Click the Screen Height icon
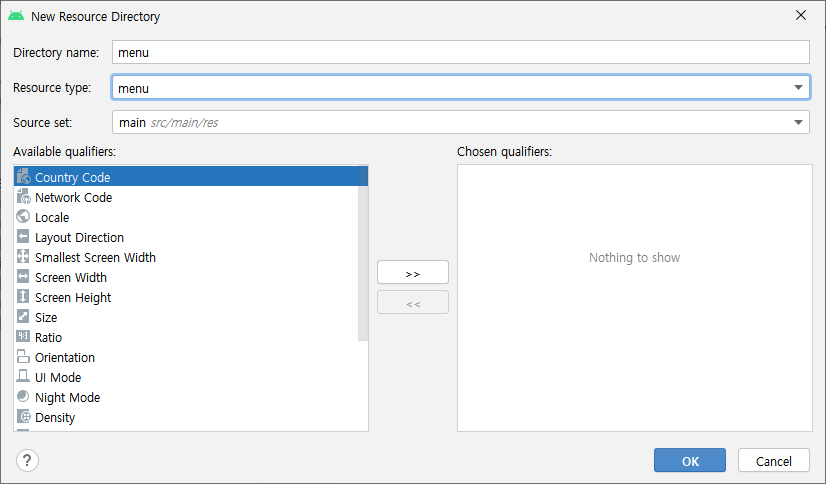Viewport: 826px width, 484px height. tap(23, 296)
